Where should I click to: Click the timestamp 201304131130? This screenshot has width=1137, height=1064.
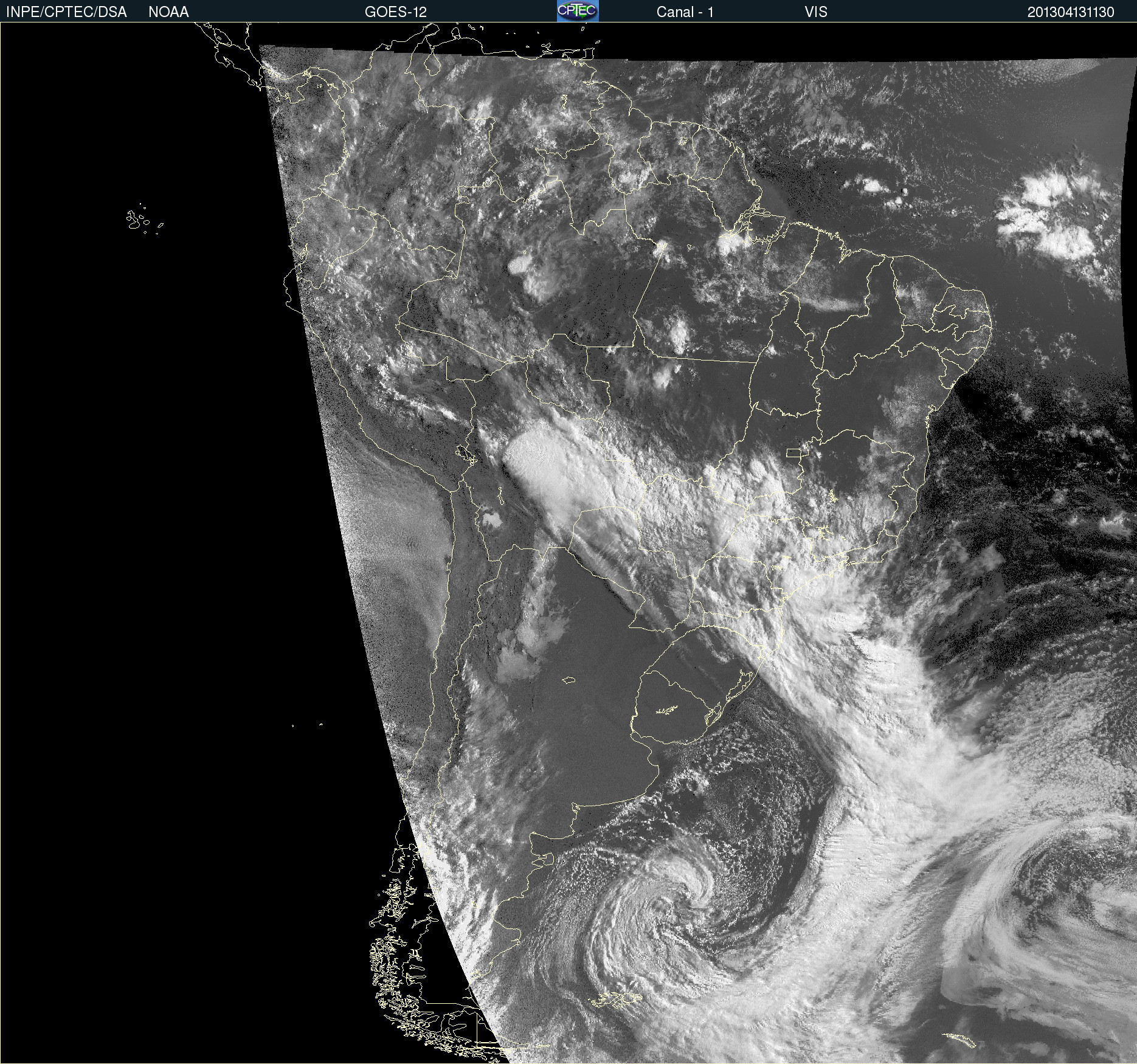pyautogui.click(x=1071, y=12)
